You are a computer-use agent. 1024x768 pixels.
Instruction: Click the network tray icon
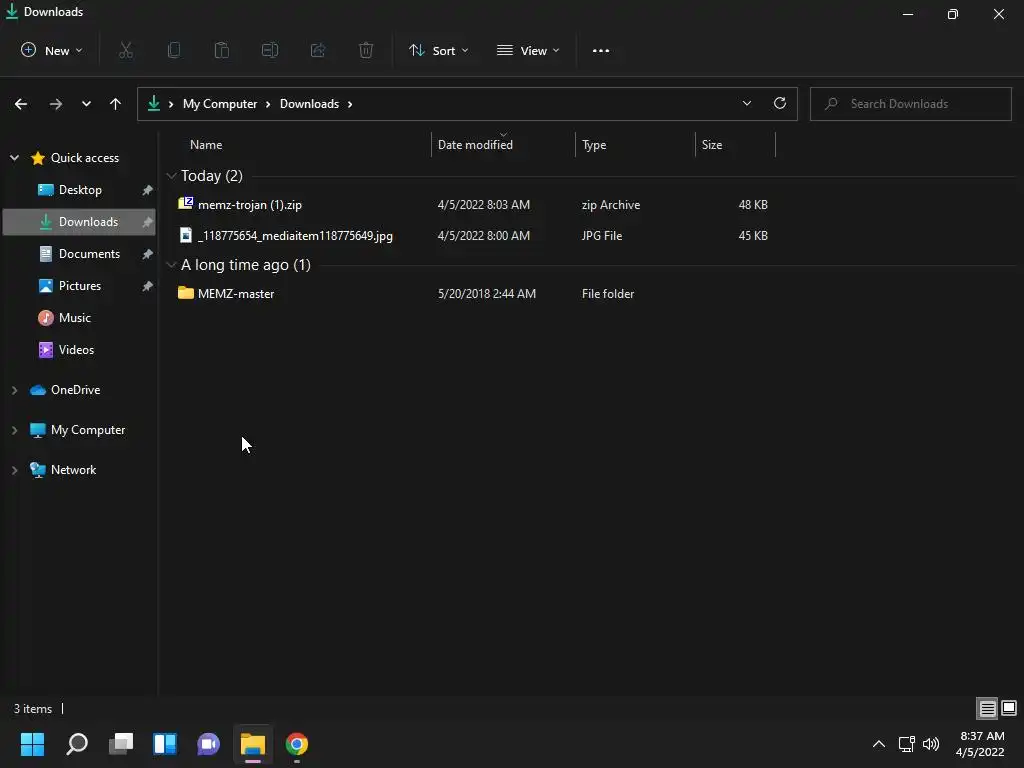tap(906, 744)
